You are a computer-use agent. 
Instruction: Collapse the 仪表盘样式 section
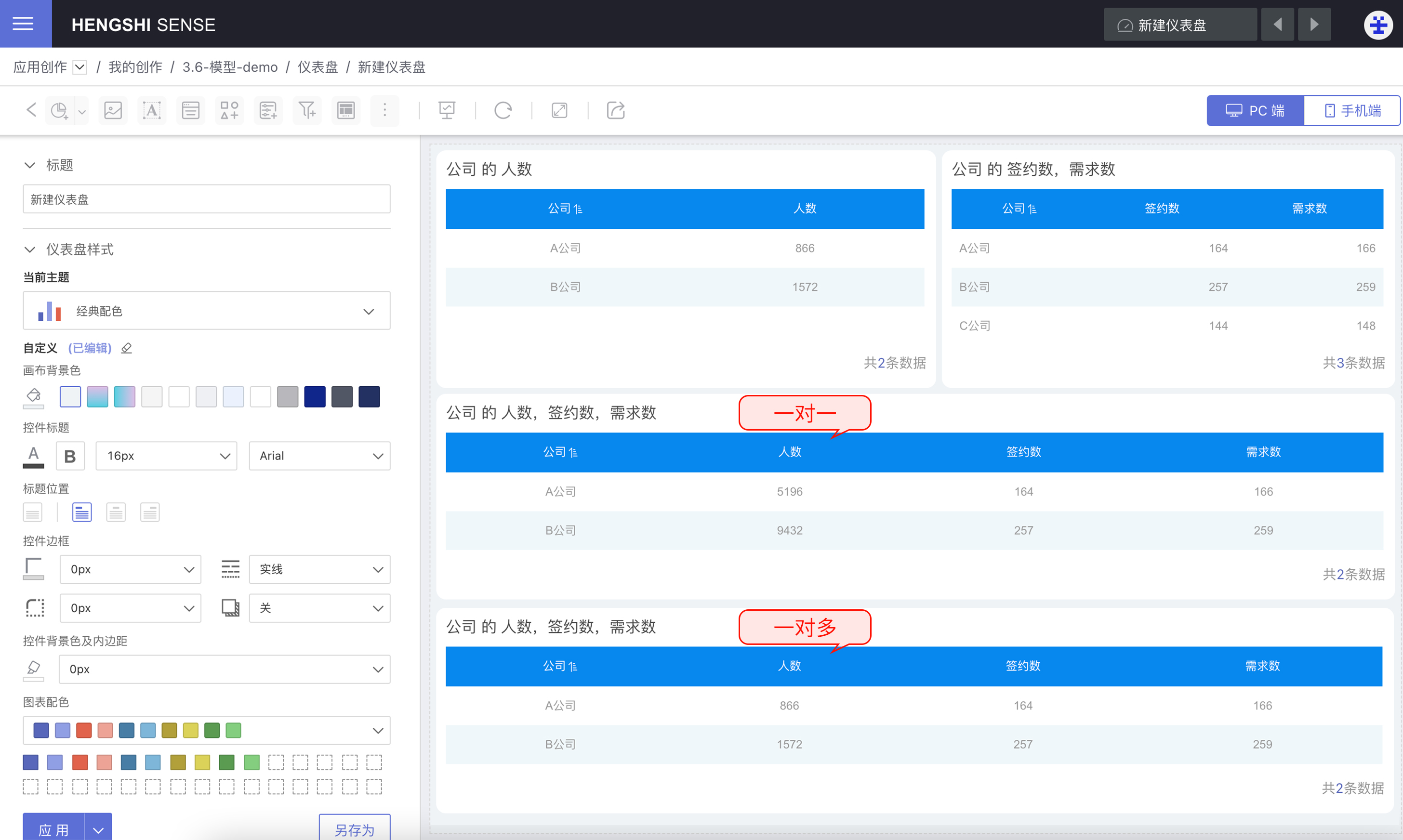[30, 249]
